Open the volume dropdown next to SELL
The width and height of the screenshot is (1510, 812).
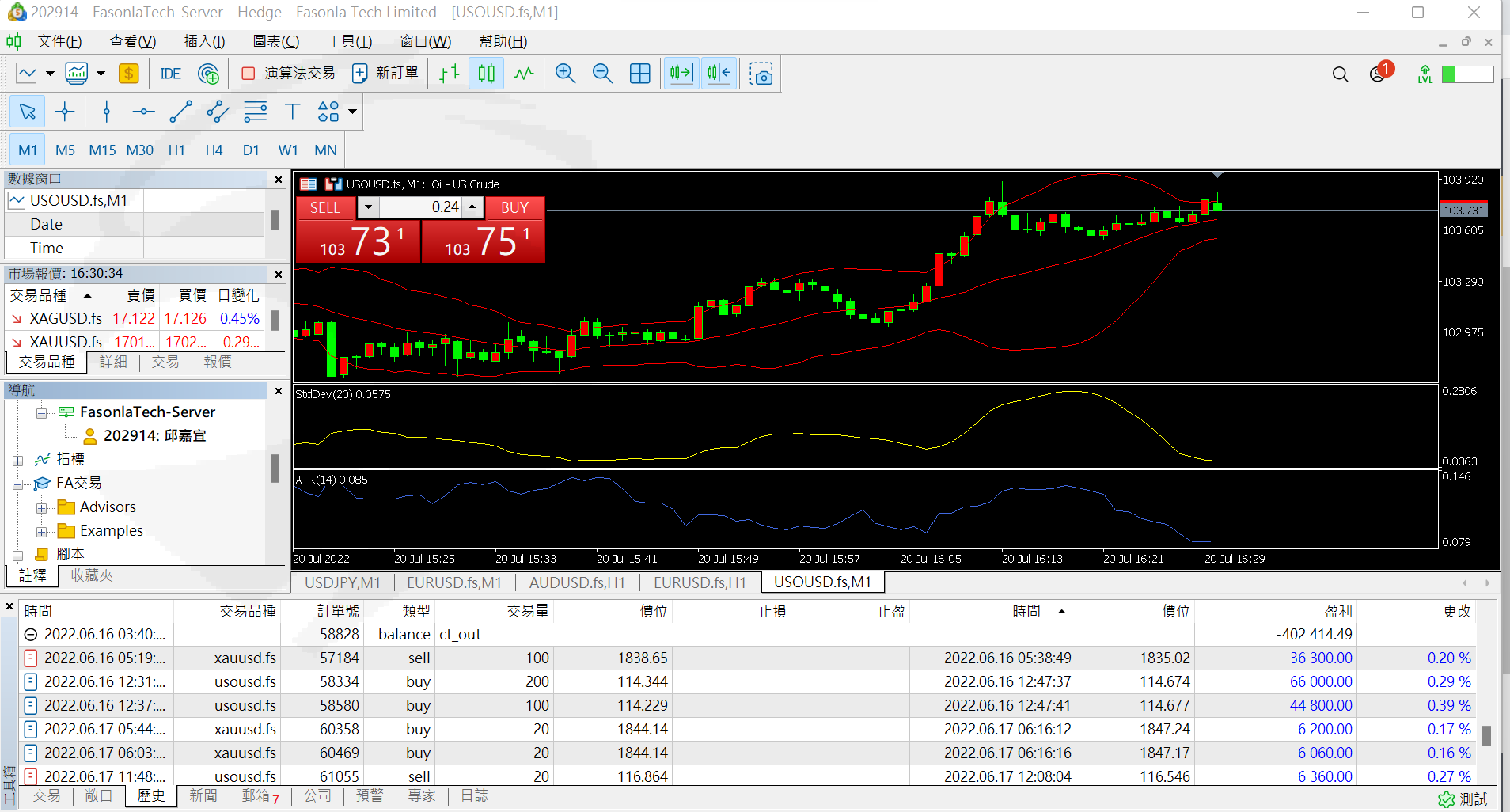[x=368, y=207]
